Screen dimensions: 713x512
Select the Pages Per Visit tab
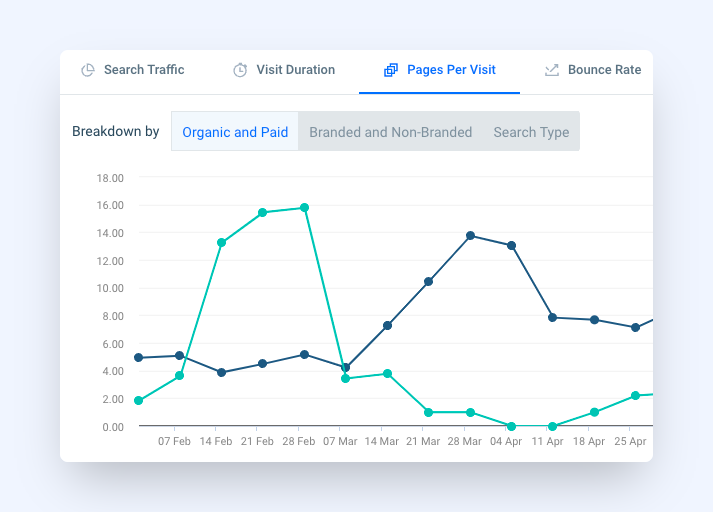tap(439, 70)
